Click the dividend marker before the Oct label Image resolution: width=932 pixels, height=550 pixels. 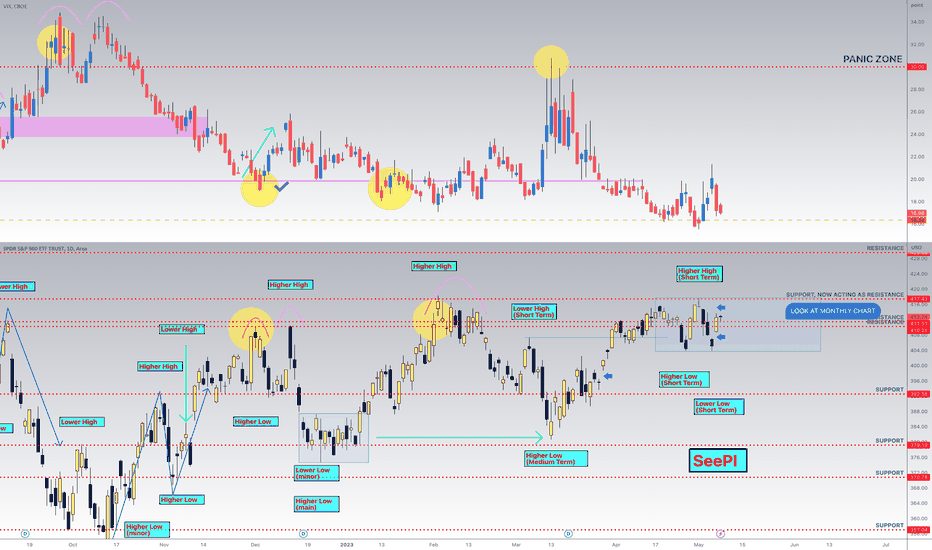pos(25,534)
